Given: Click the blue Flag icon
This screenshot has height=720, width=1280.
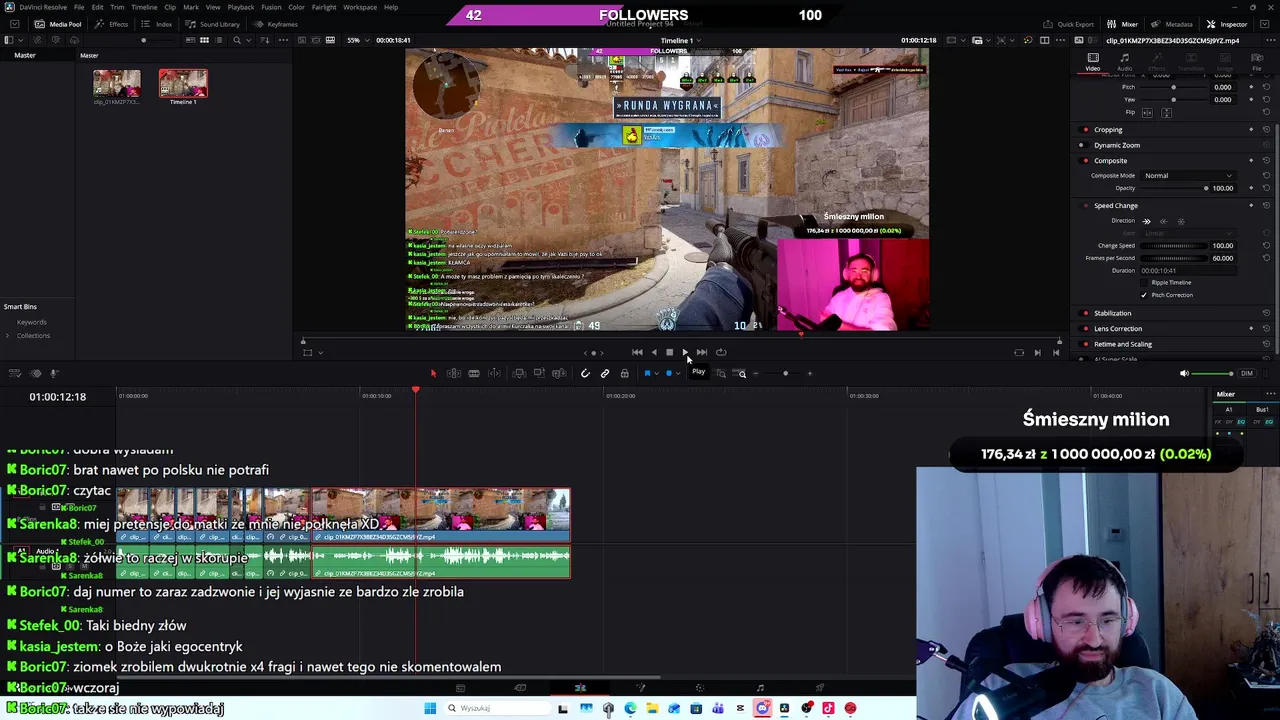Looking at the screenshot, I should coord(647,373).
